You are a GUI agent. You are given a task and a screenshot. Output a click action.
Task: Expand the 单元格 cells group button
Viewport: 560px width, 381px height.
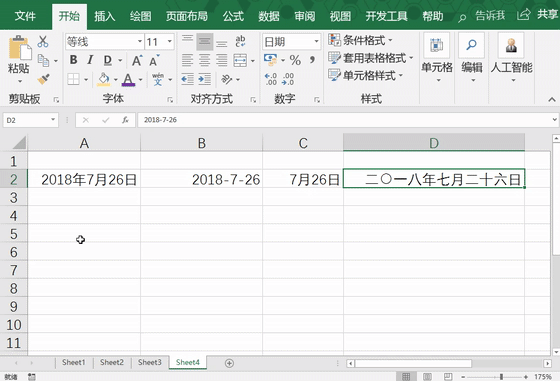[x=437, y=57]
